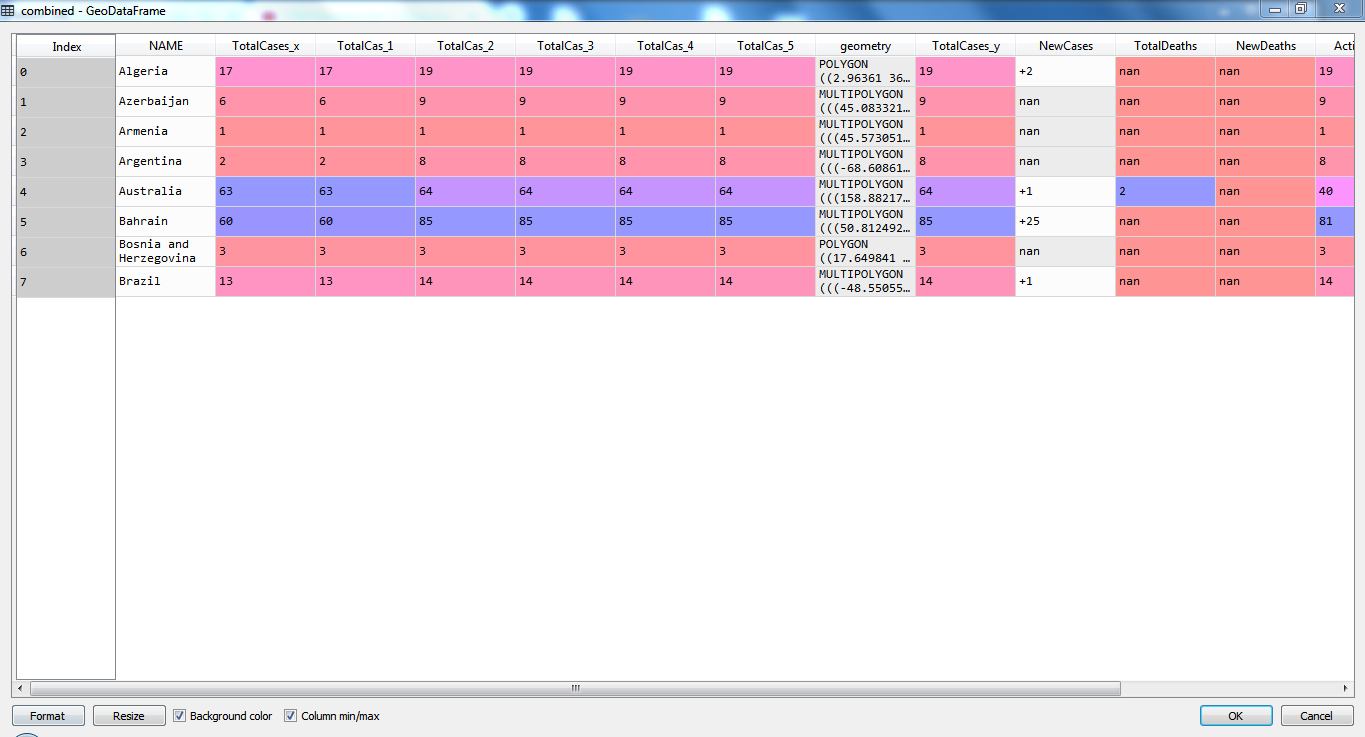Select the NAME column header
The image size is (1365, 737).
click(166, 46)
